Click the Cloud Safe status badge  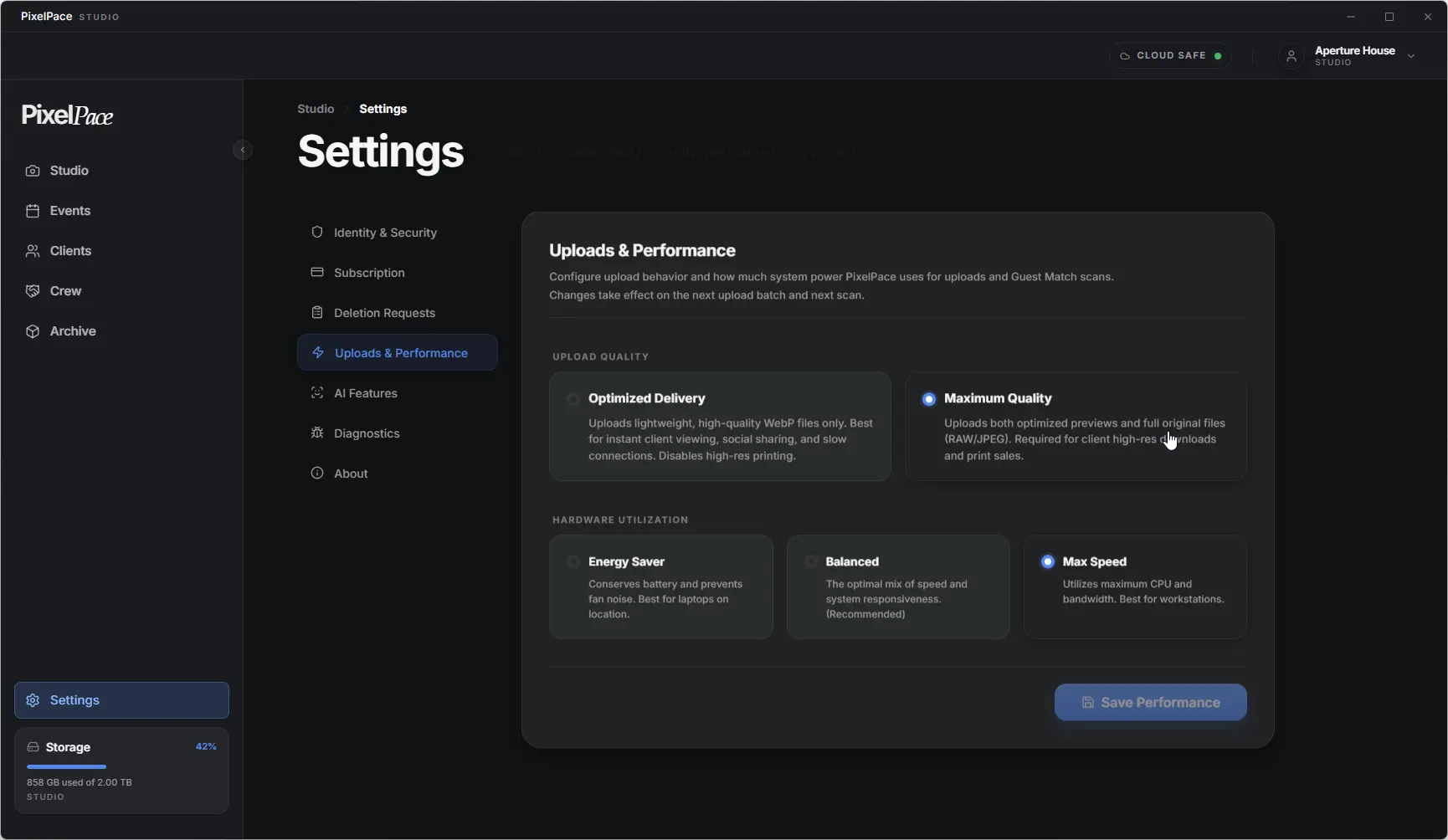pos(1170,56)
